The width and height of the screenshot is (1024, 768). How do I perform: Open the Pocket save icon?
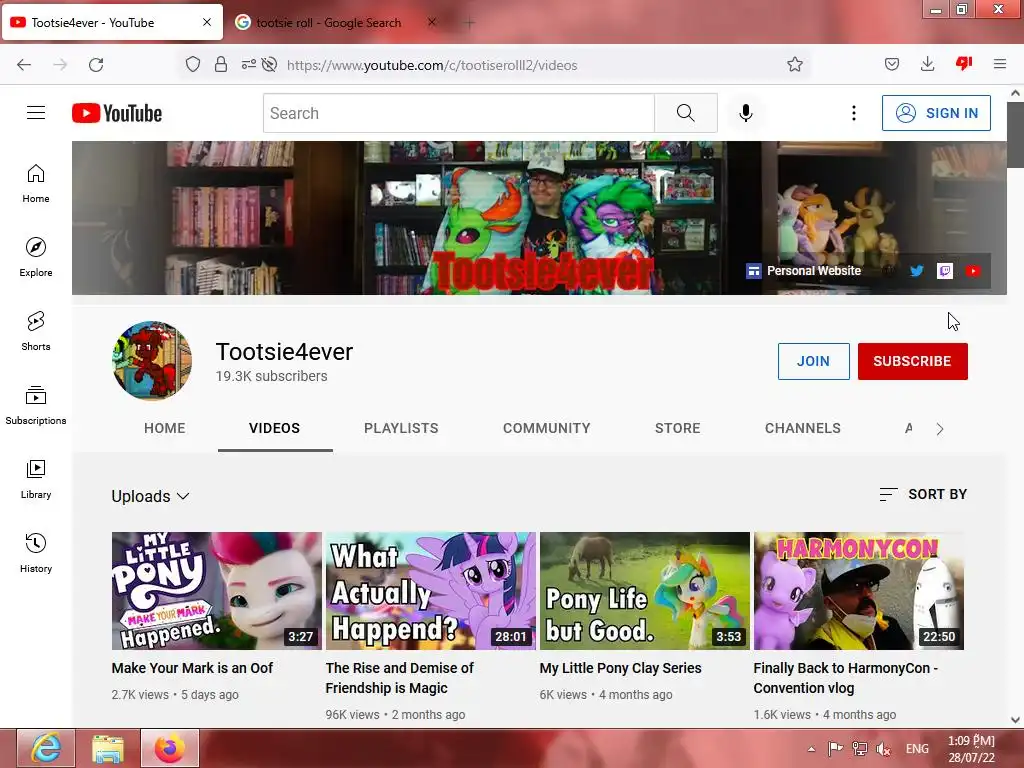click(x=892, y=65)
